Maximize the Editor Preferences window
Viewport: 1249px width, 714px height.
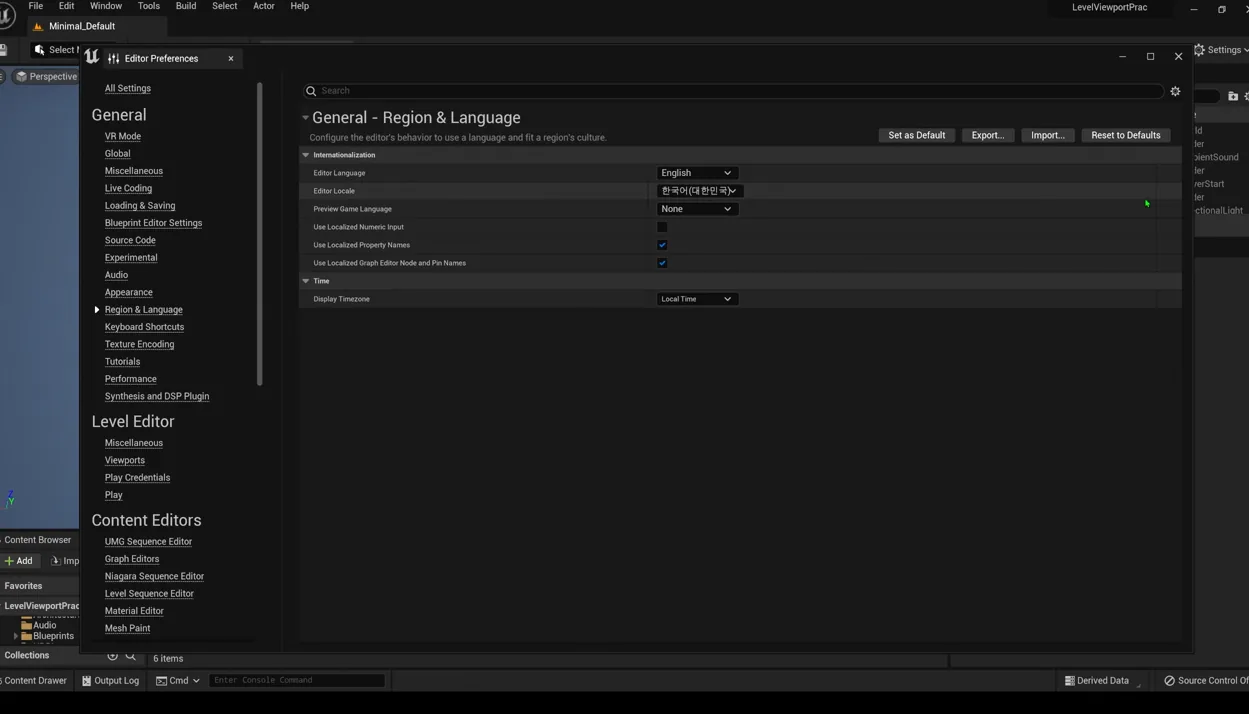(1150, 57)
